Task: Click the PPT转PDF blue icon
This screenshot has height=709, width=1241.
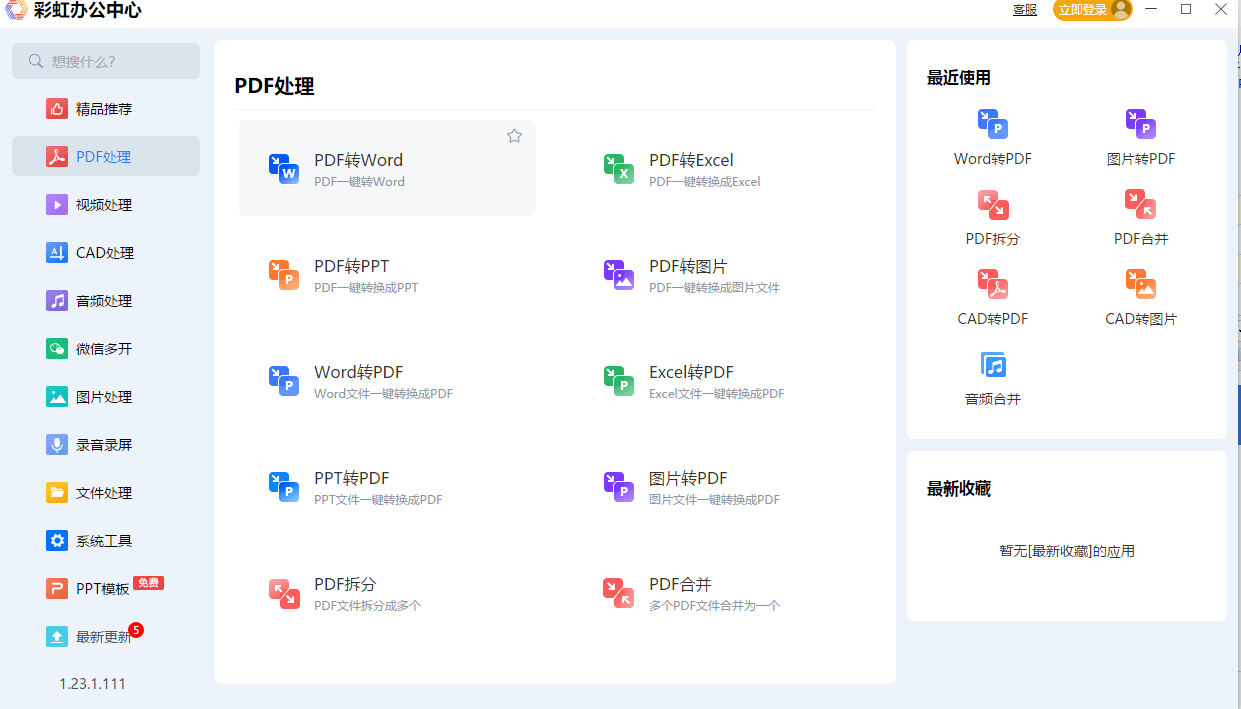Action: (284, 487)
